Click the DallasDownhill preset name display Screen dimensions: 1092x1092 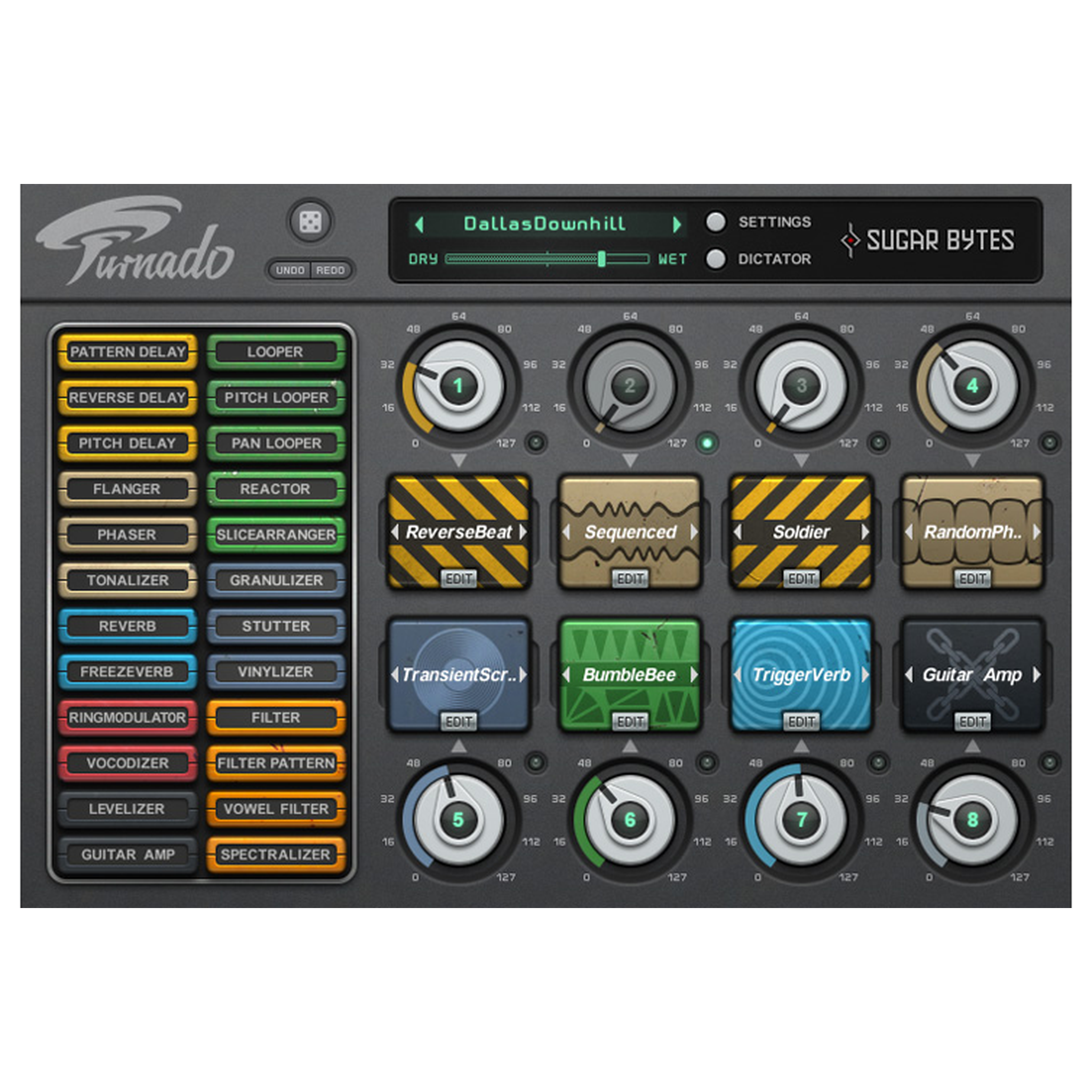(545, 224)
